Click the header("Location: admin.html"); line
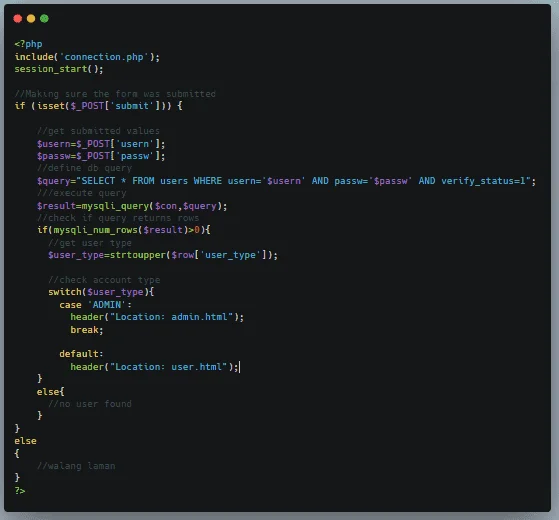 [157, 317]
